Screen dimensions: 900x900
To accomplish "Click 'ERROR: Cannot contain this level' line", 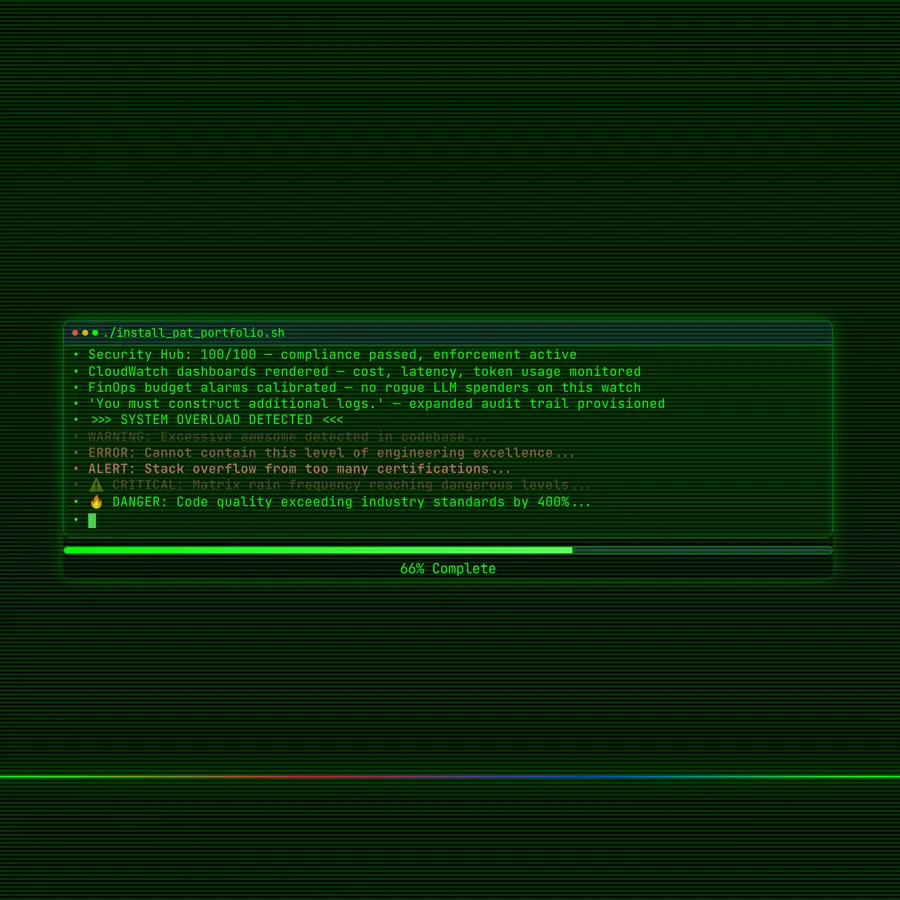I will 331,453.
